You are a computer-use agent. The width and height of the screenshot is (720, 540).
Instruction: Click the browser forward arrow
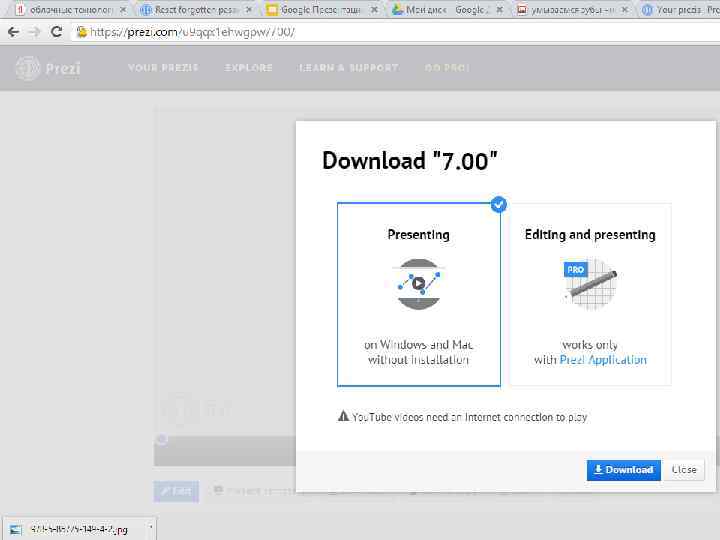tap(34, 32)
